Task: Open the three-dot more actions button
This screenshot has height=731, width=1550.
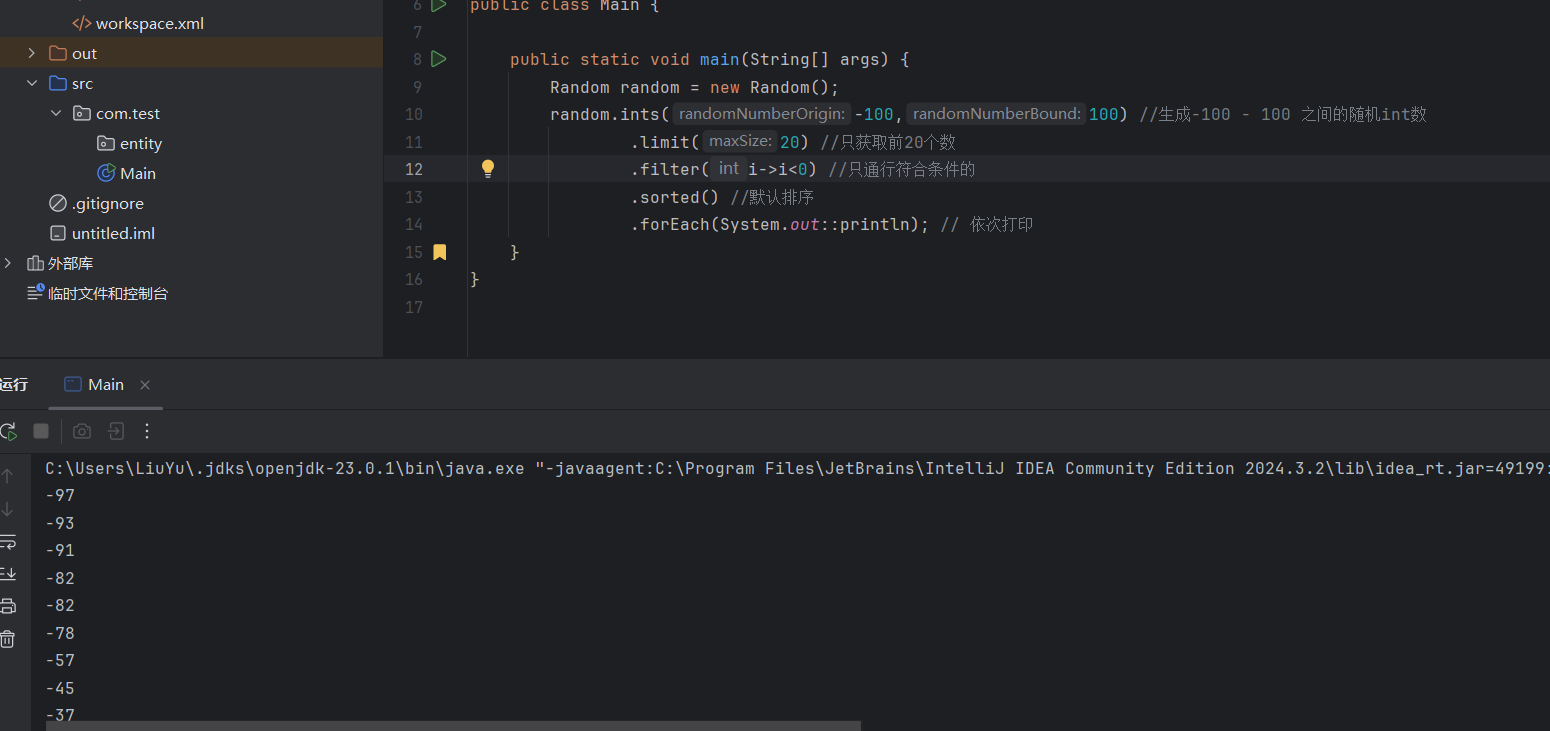Action: pos(146,430)
